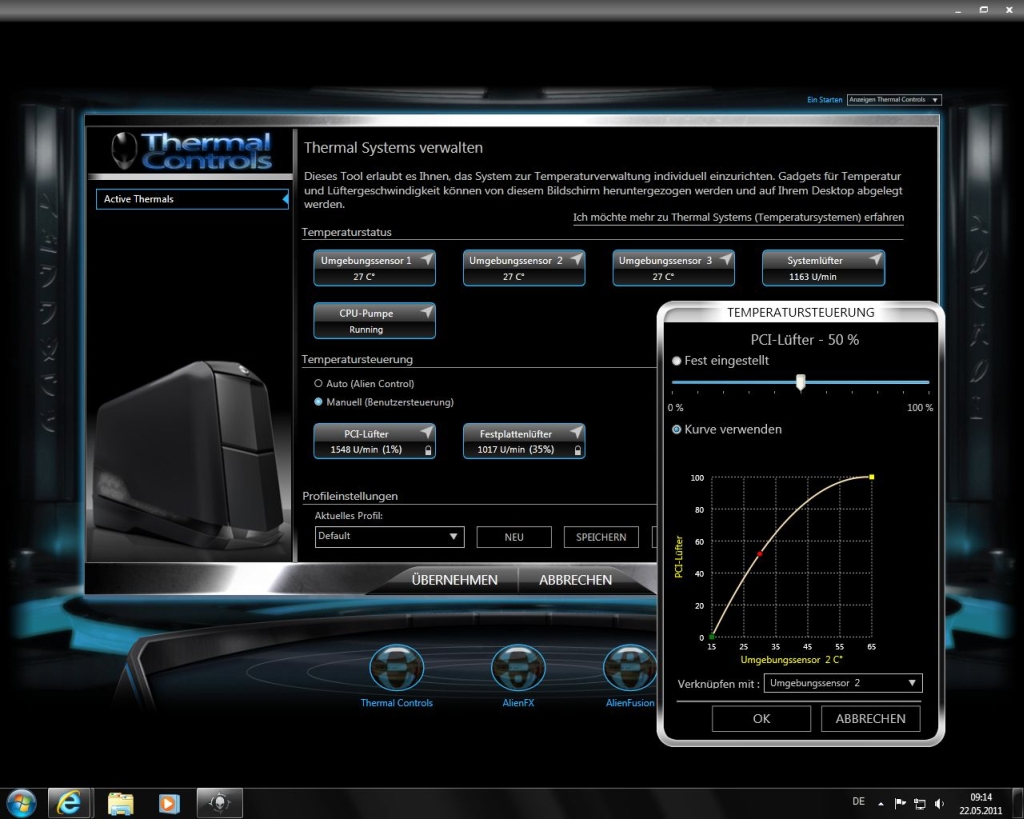Click Ein Starten link

[x=824, y=100]
